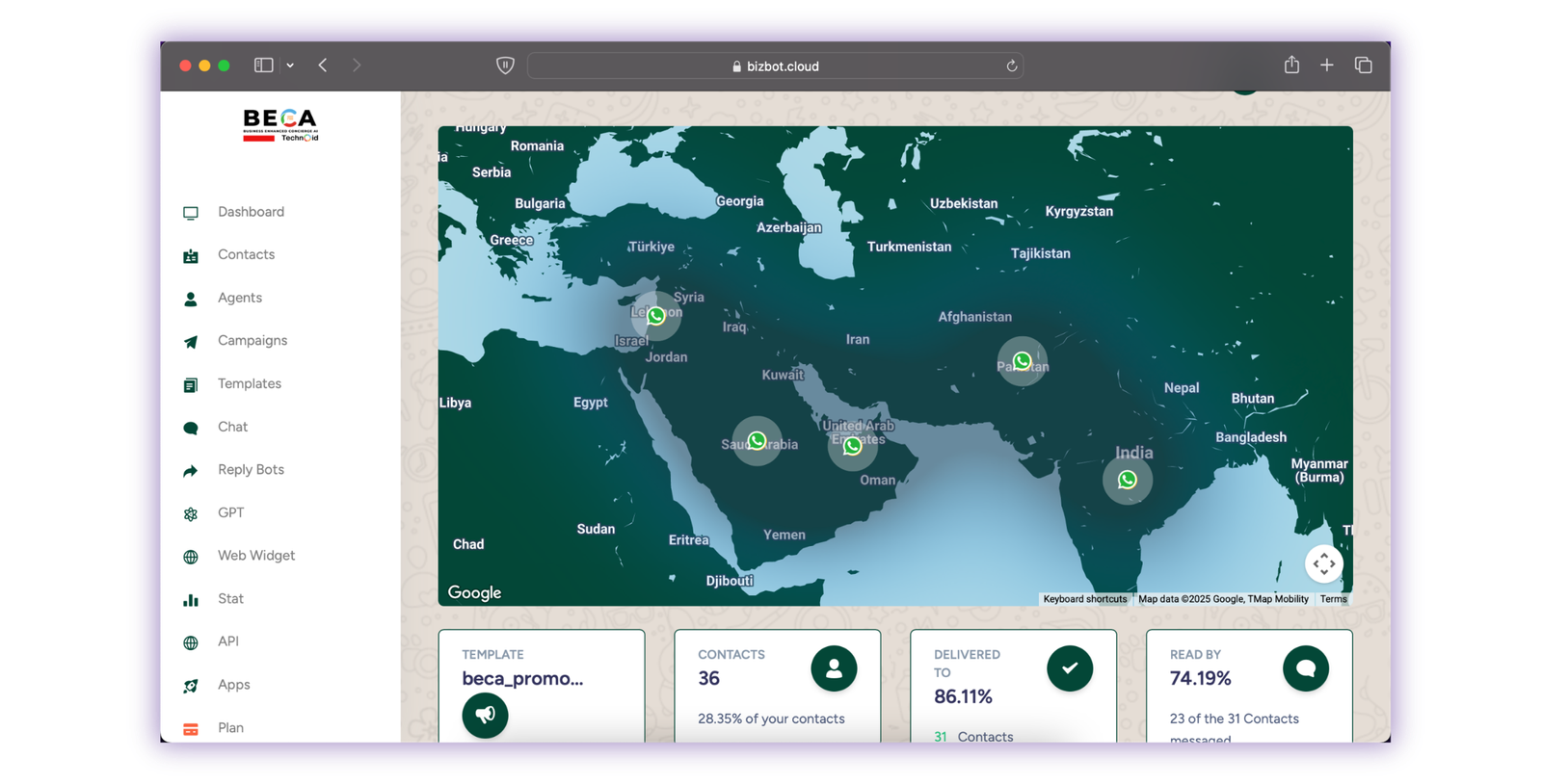Click the 86.11% delivered value
The width and height of the screenshot is (1542, 784).
(x=963, y=696)
